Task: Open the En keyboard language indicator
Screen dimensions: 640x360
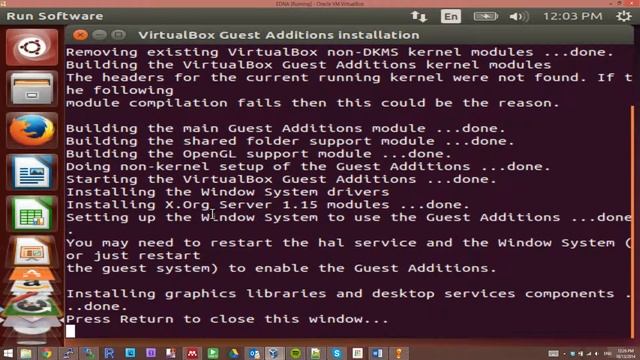Action: click(451, 16)
